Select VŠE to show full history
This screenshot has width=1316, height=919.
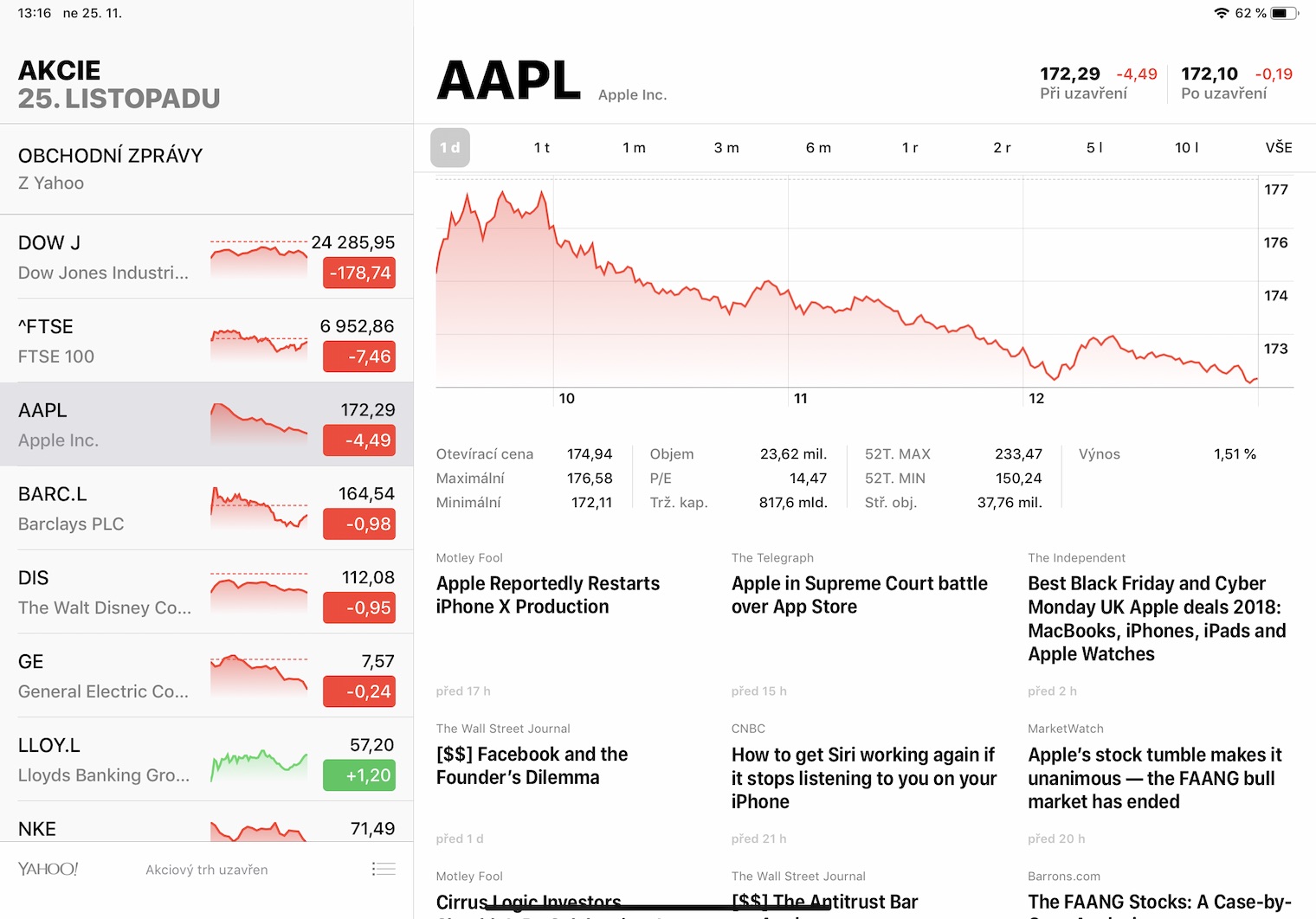tap(1279, 147)
